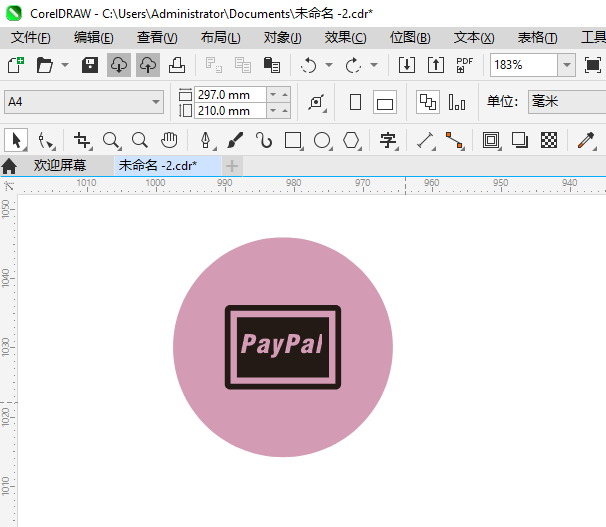Select the Pick arrow tool
This screenshot has height=527, width=606.
[16, 140]
